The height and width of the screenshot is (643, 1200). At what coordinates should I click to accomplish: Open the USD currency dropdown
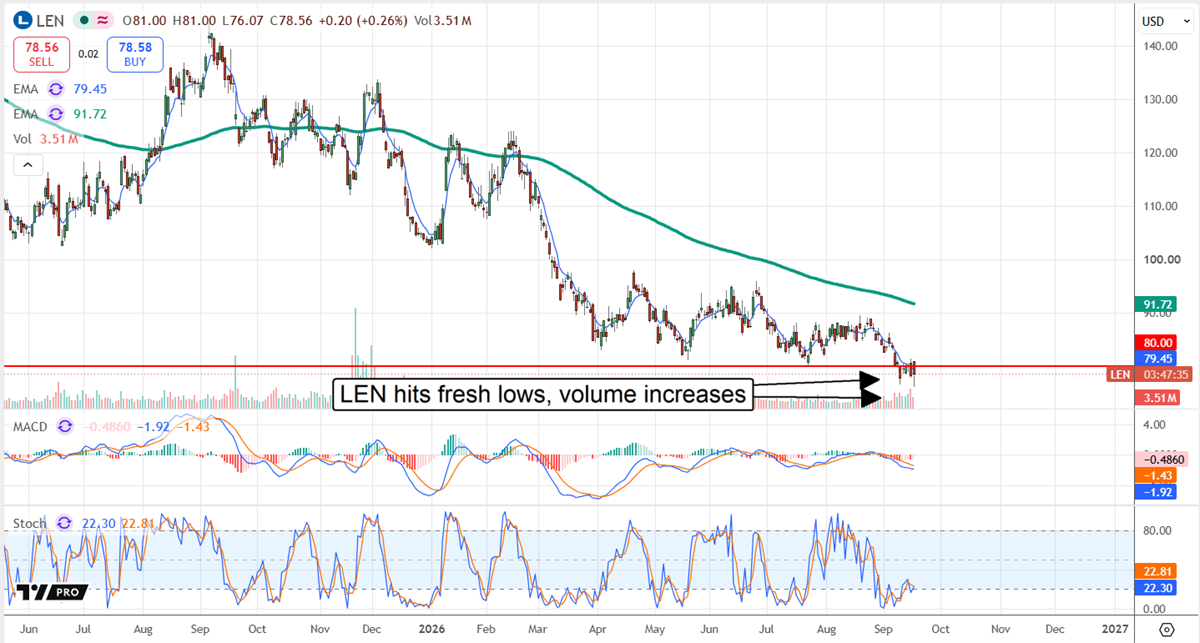[1164, 20]
